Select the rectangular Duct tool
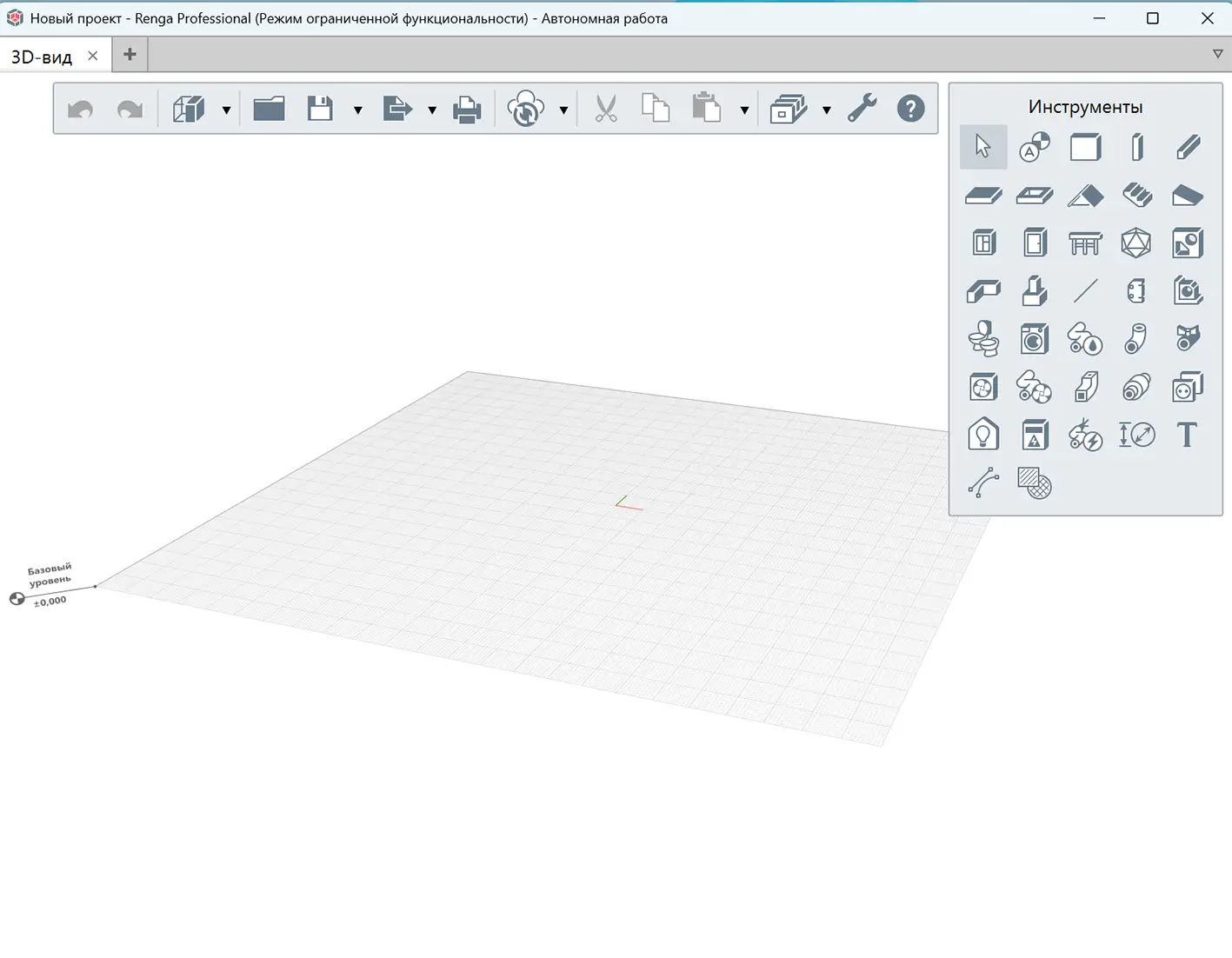 (1085, 387)
